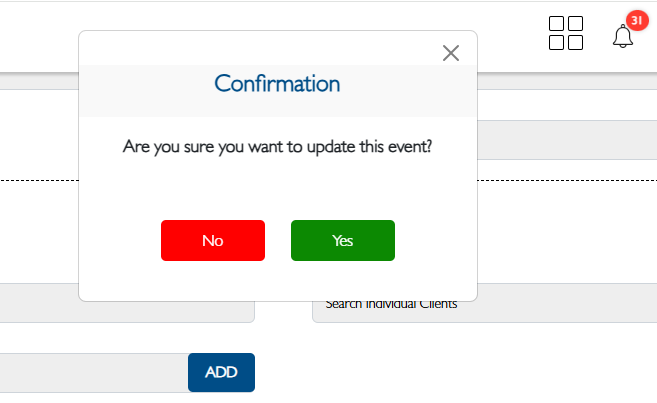Screen dimensions: 657x403
Task: Open the apps grid icon
Action: pyautogui.click(x=566, y=33)
